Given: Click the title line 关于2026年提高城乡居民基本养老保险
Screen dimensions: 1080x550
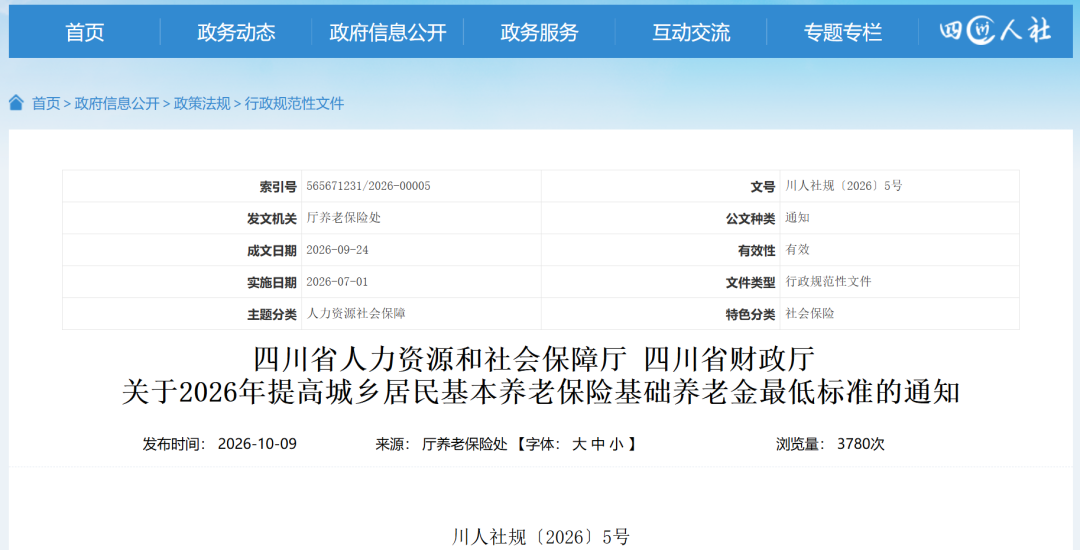Looking at the screenshot, I should (x=541, y=392).
